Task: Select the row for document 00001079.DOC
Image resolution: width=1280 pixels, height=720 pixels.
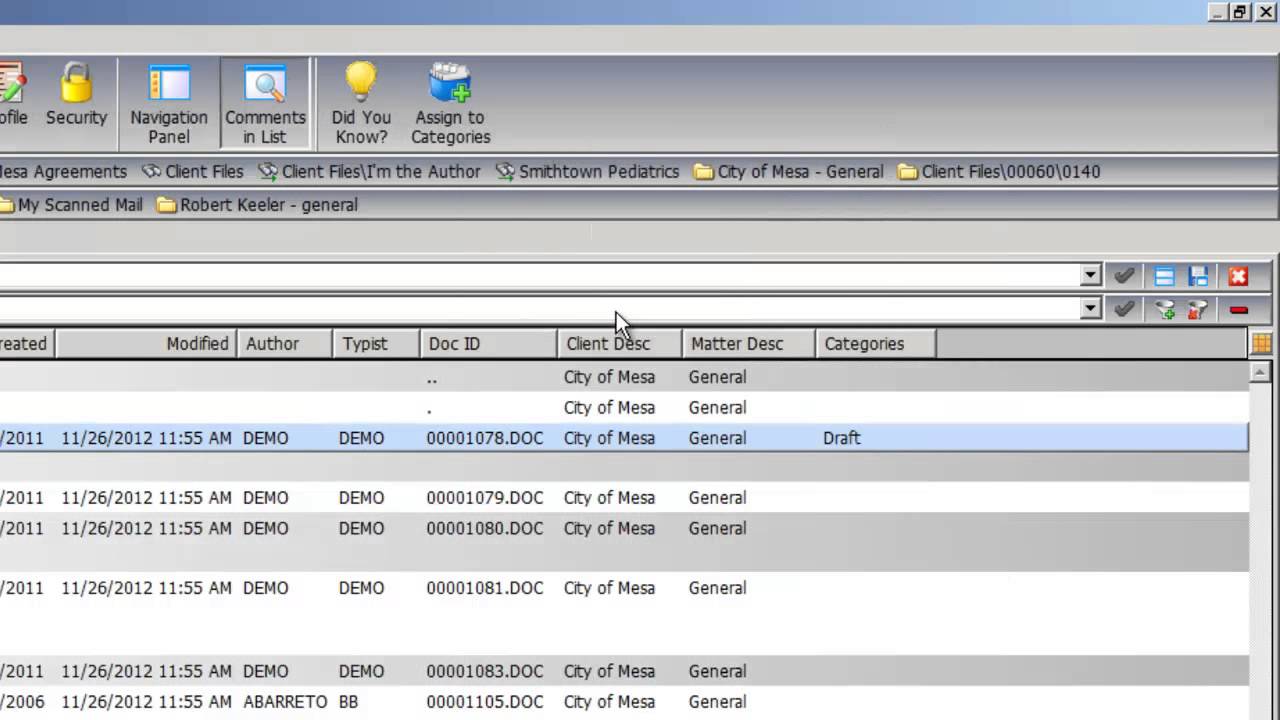Action: (485, 498)
